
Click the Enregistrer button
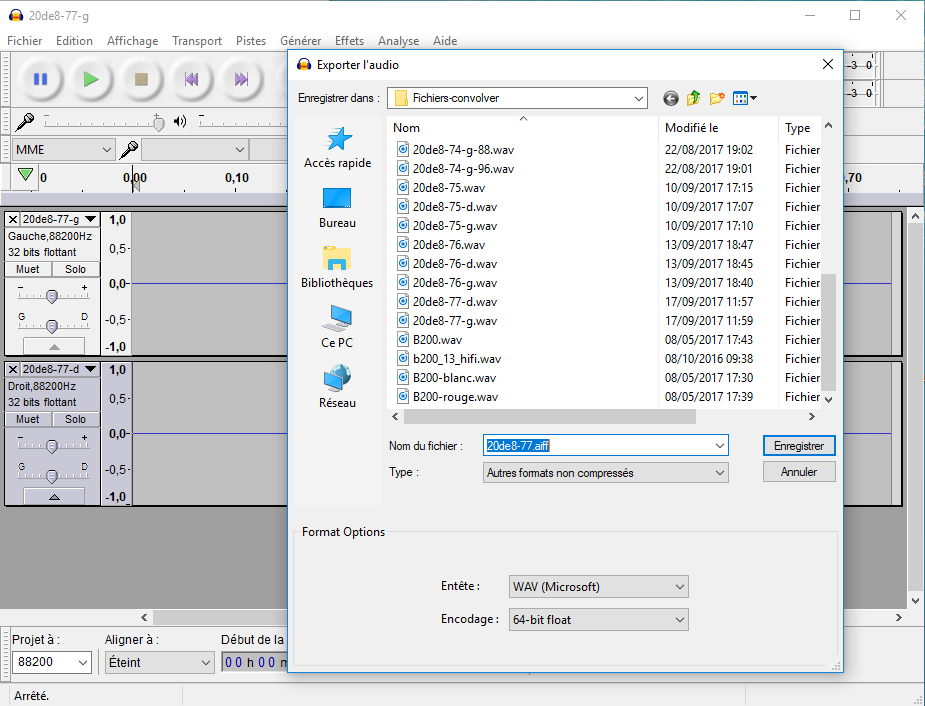pos(799,446)
